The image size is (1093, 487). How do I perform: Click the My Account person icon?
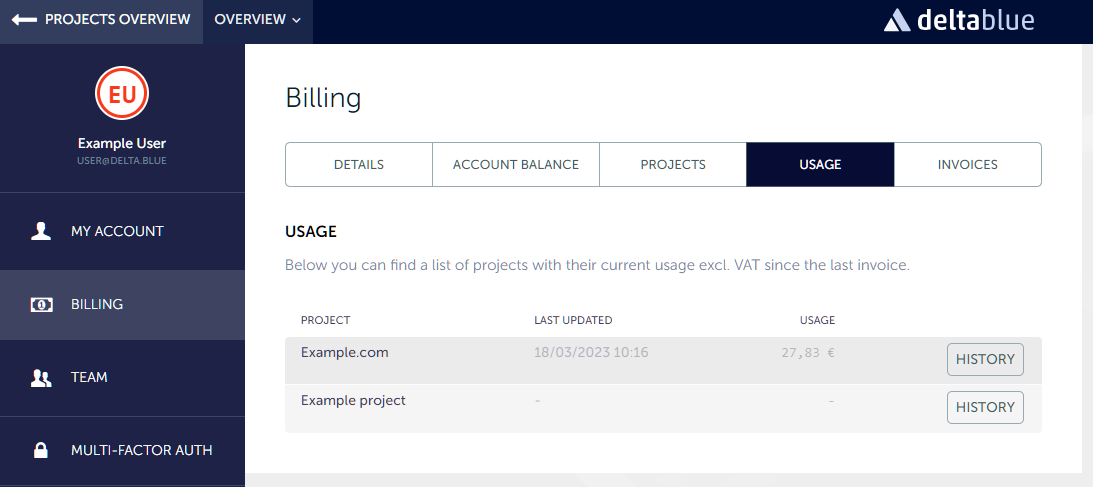click(41, 231)
